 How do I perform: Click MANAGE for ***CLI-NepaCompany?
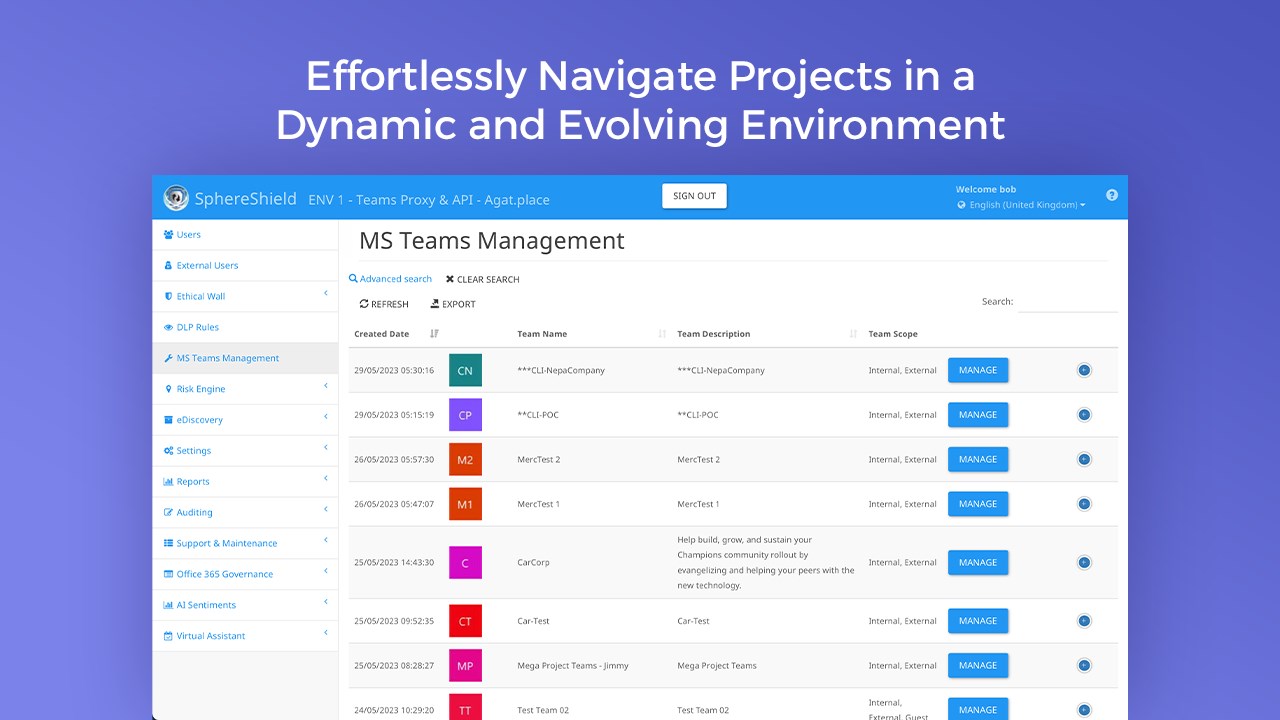click(x=978, y=370)
